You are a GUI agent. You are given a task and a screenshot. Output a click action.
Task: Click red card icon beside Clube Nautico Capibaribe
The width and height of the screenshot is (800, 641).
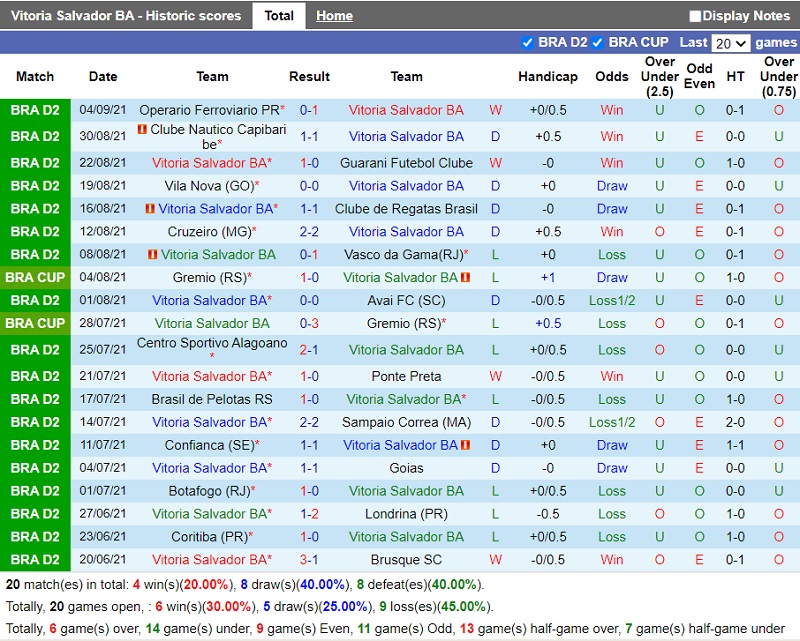tap(142, 130)
